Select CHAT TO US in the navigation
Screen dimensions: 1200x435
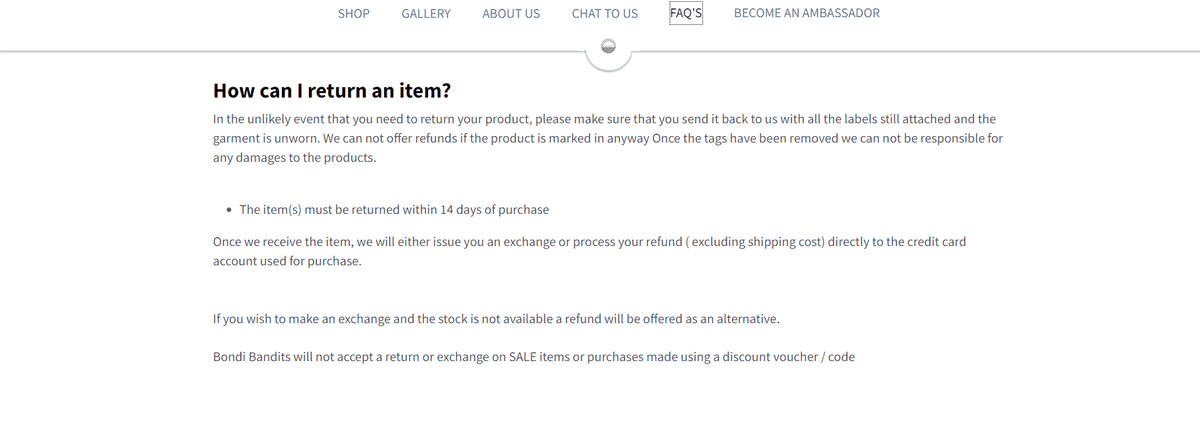click(x=605, y=13)
